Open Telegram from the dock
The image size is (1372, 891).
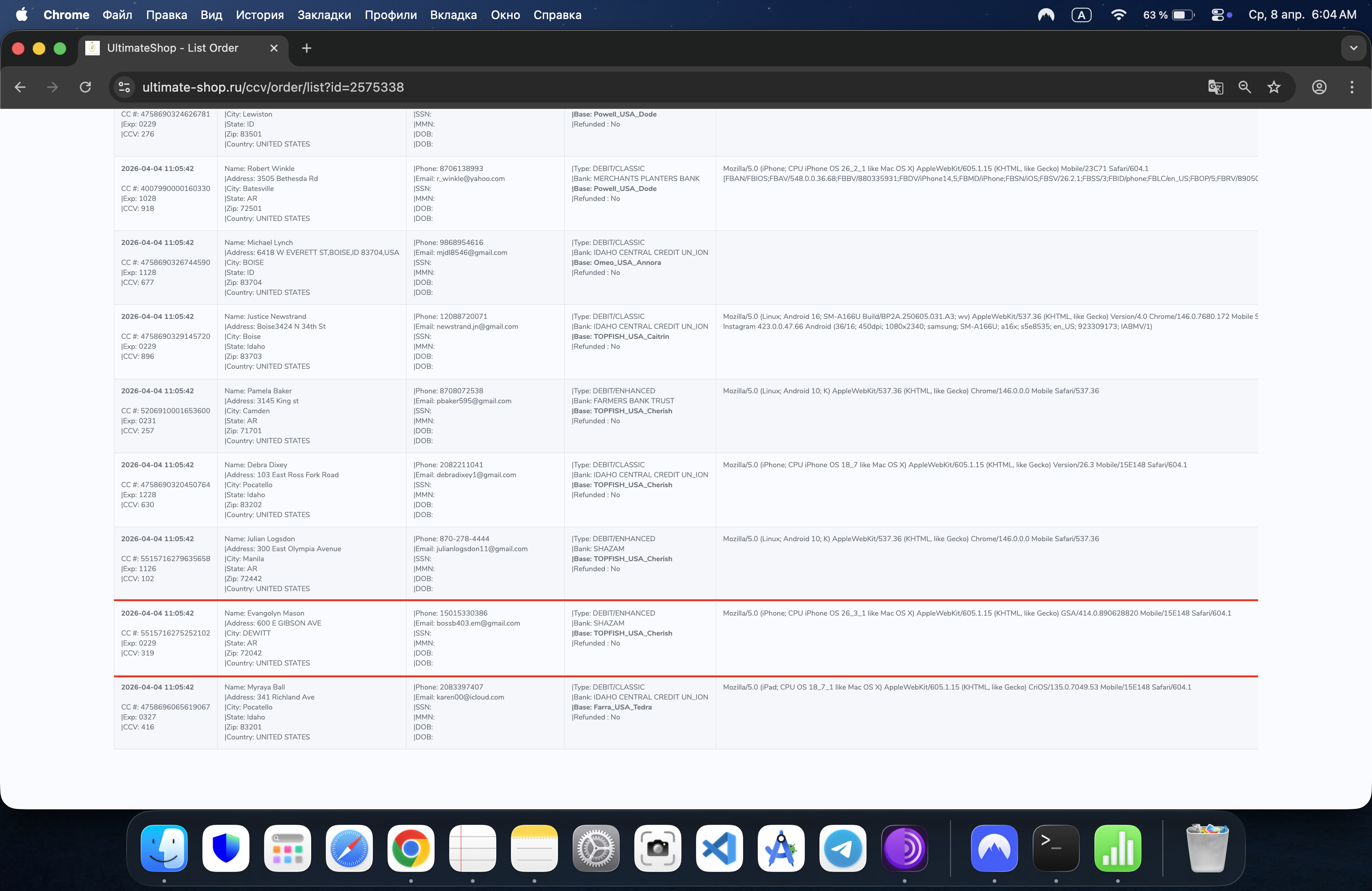pos(842,848)
